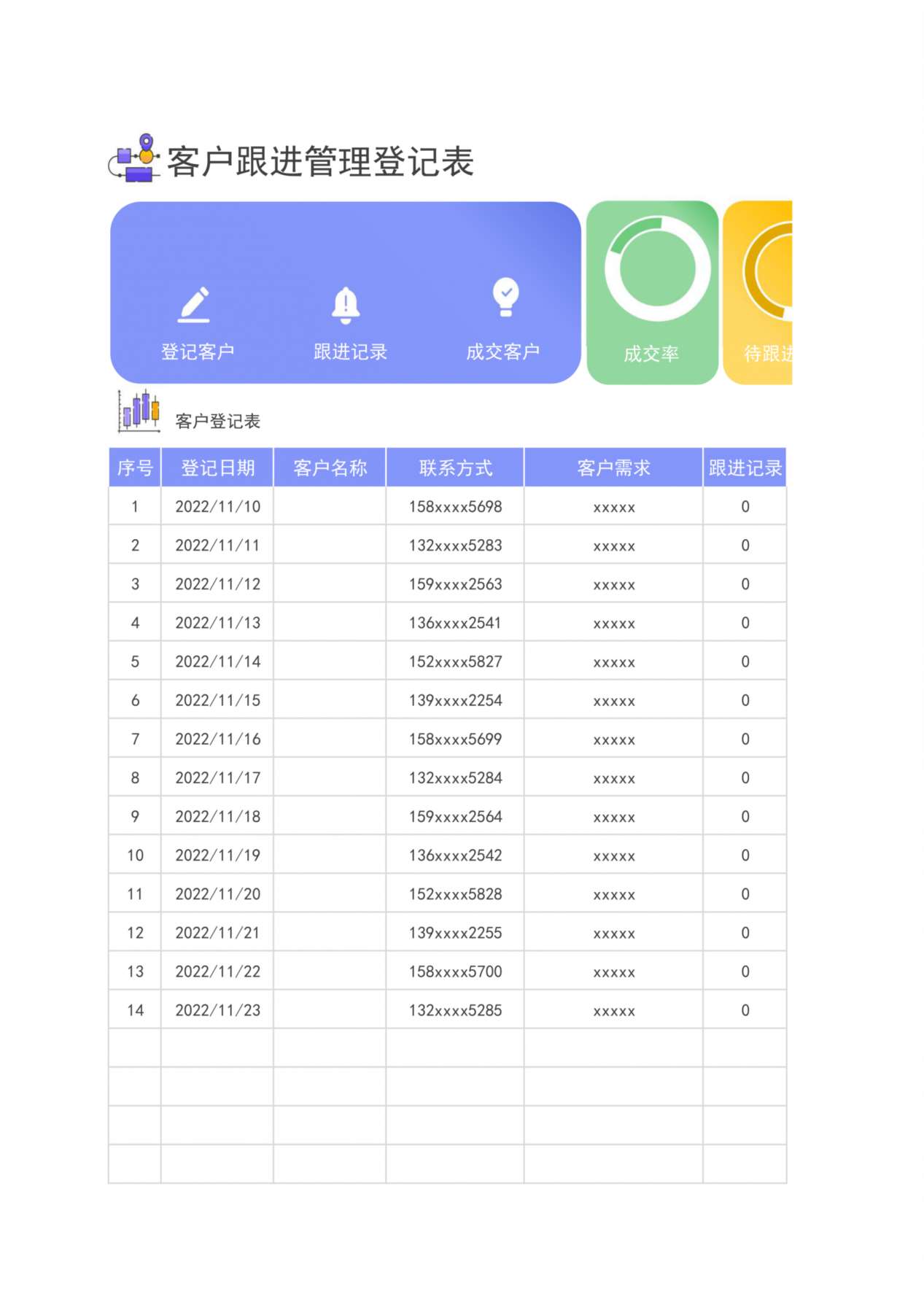This screenshot has width=924, height=1307.
Task: Select phone cell 159xxxx2564
Action: (455, 815)
